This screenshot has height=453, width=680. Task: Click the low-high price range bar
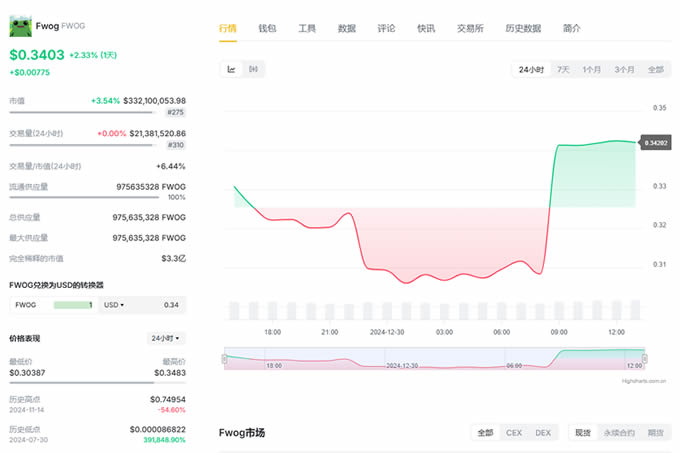click(x=98, y=383)
